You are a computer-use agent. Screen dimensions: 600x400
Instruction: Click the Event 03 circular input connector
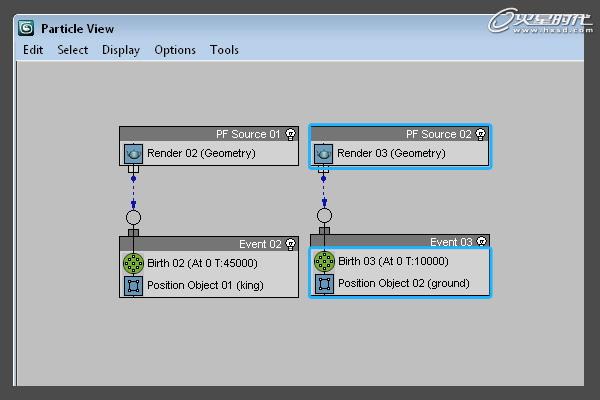[324, 215]
